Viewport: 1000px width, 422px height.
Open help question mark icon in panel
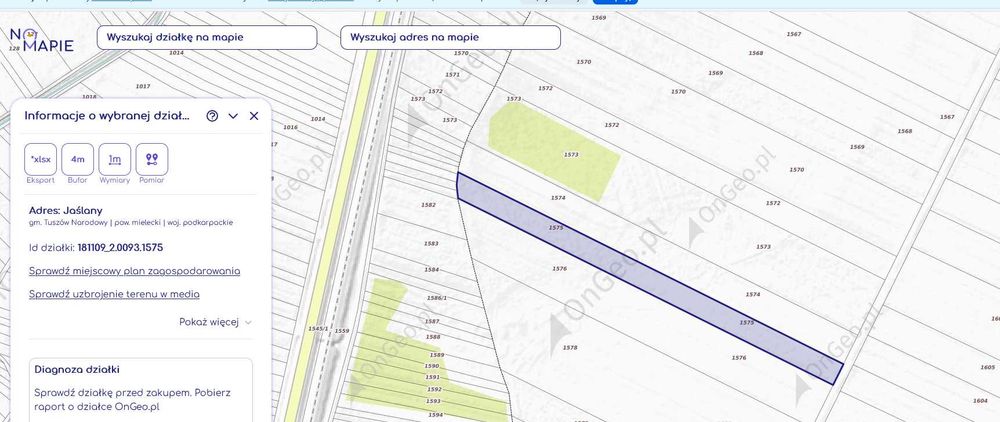coord(212,116)
